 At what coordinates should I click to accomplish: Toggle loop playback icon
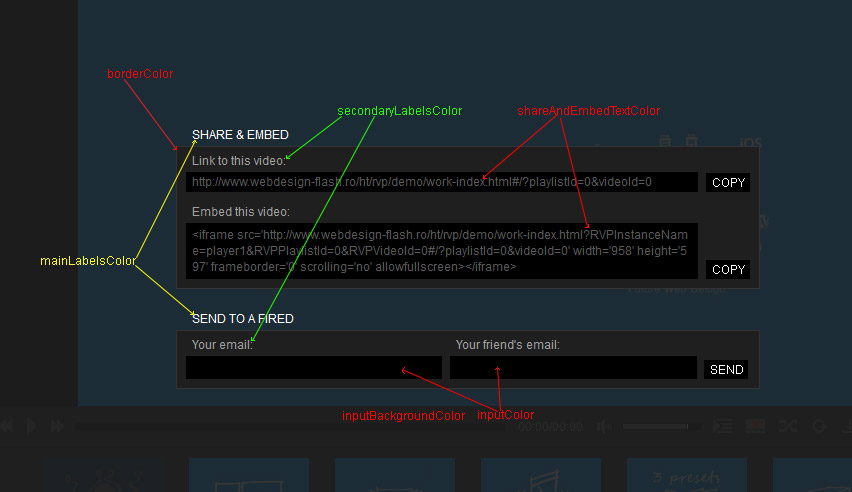tap(819, 426)
